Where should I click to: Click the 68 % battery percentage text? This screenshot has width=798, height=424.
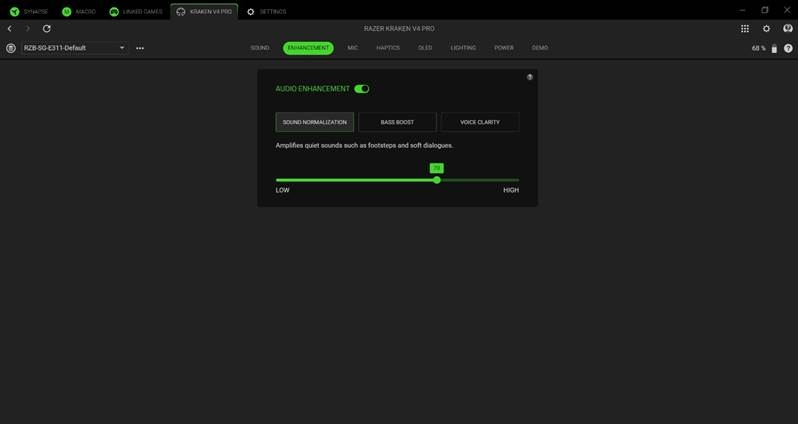point(758,48)
